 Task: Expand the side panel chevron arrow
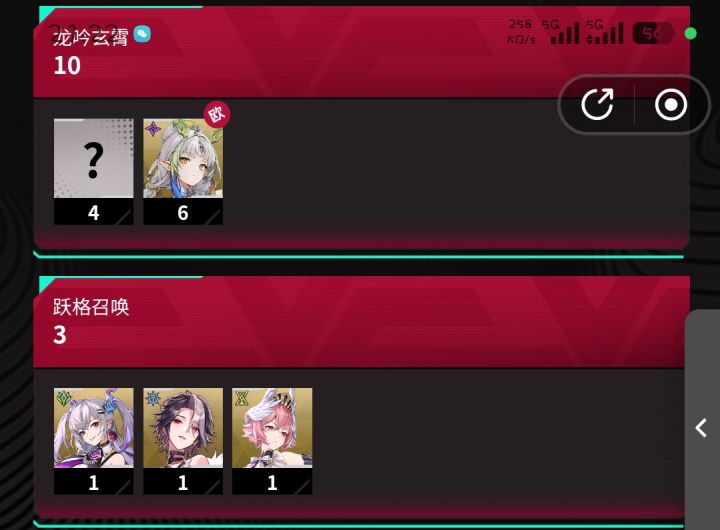tap(701, 428)
